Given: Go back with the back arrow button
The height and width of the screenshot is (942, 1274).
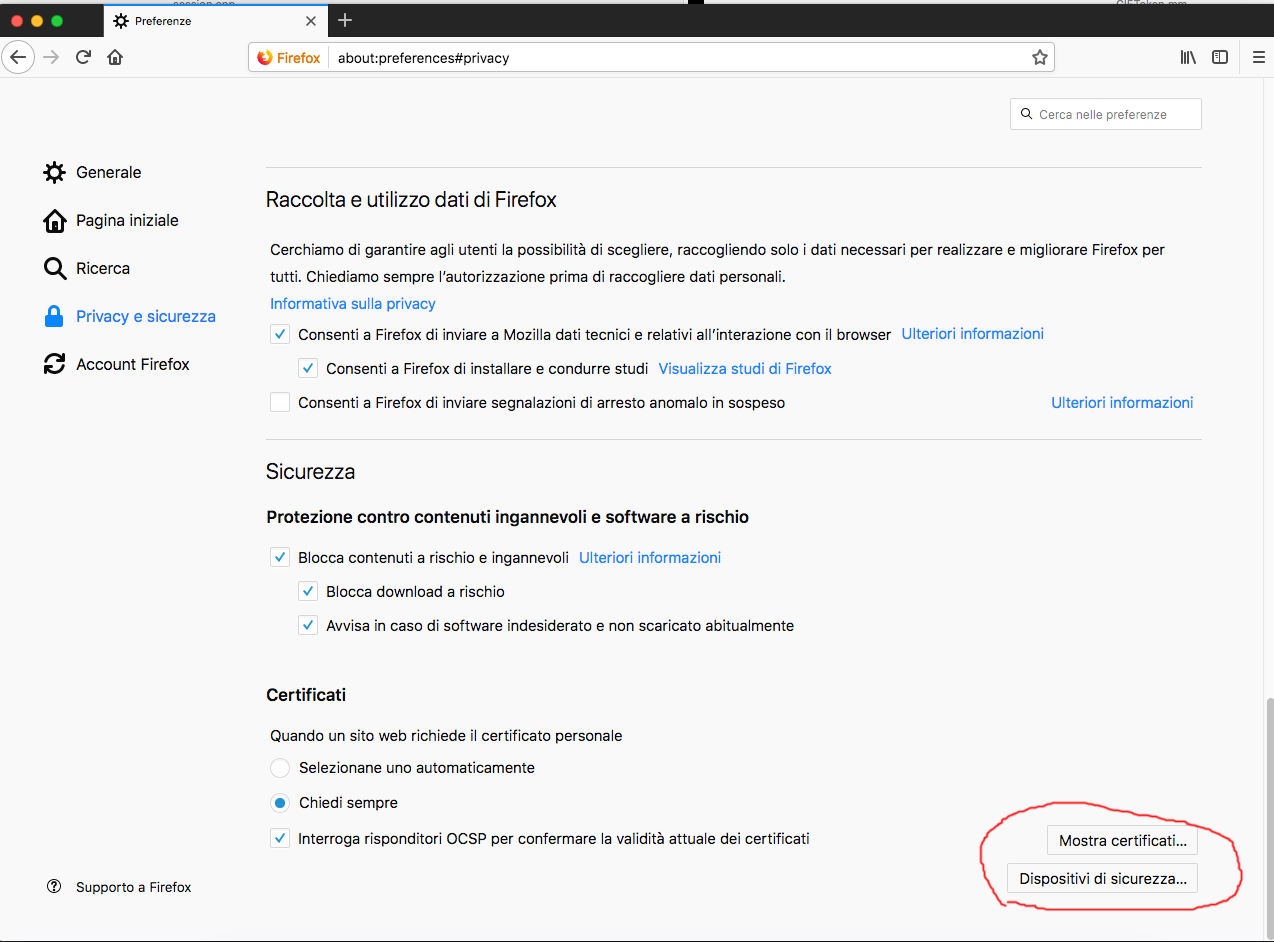Looking at the screenshot, I should pyautogui.click(x=18, y=57).
